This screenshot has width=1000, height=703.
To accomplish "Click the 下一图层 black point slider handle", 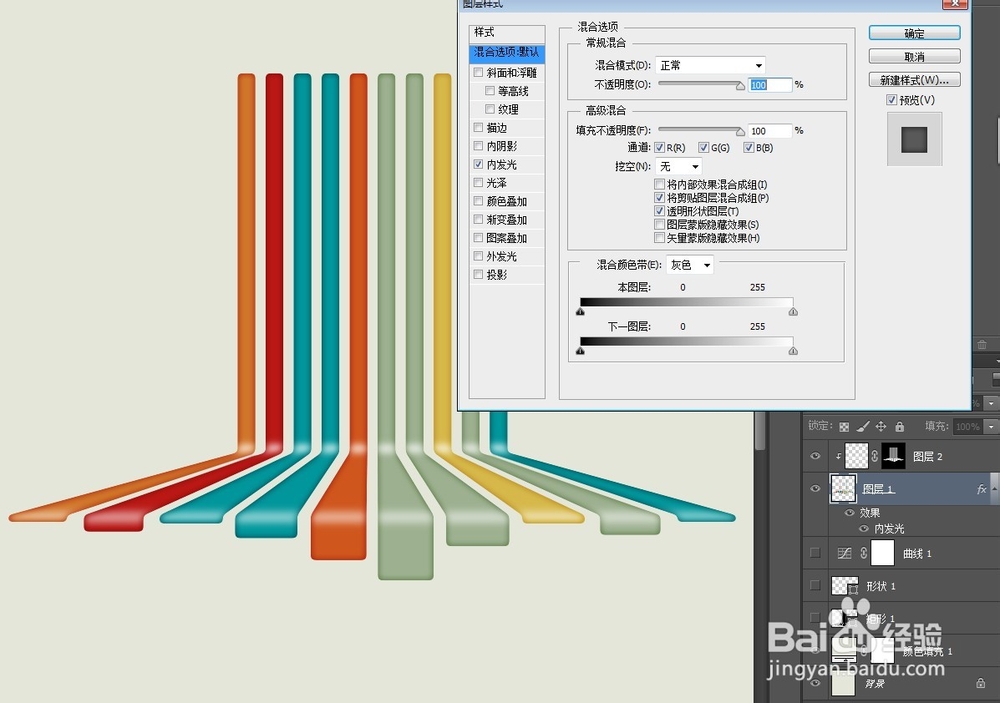I will tap(580, 351).
